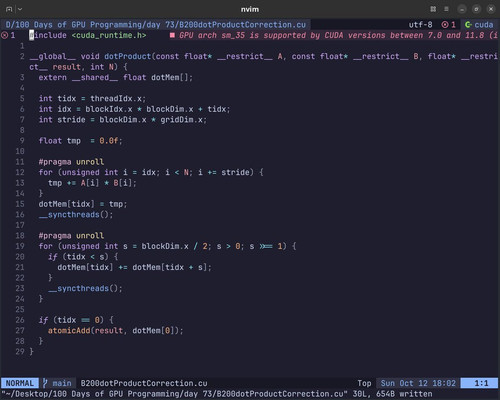500x400 pixels.
Task: Click 'float tmp = 0.0f;' line
Action: pos(80,141)
